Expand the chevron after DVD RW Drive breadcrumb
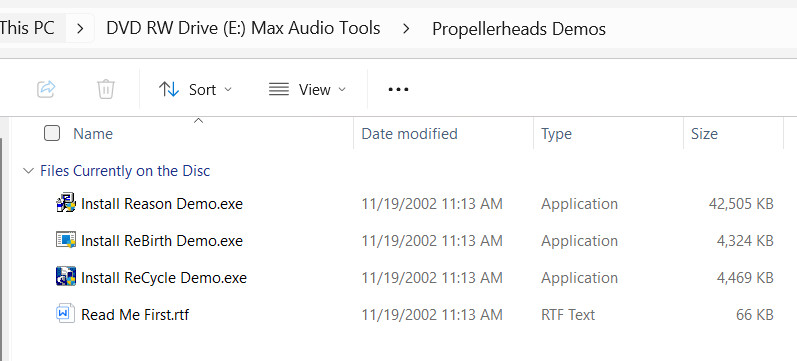Viewport: 797px width, 361px height. (x=406, y=28)
